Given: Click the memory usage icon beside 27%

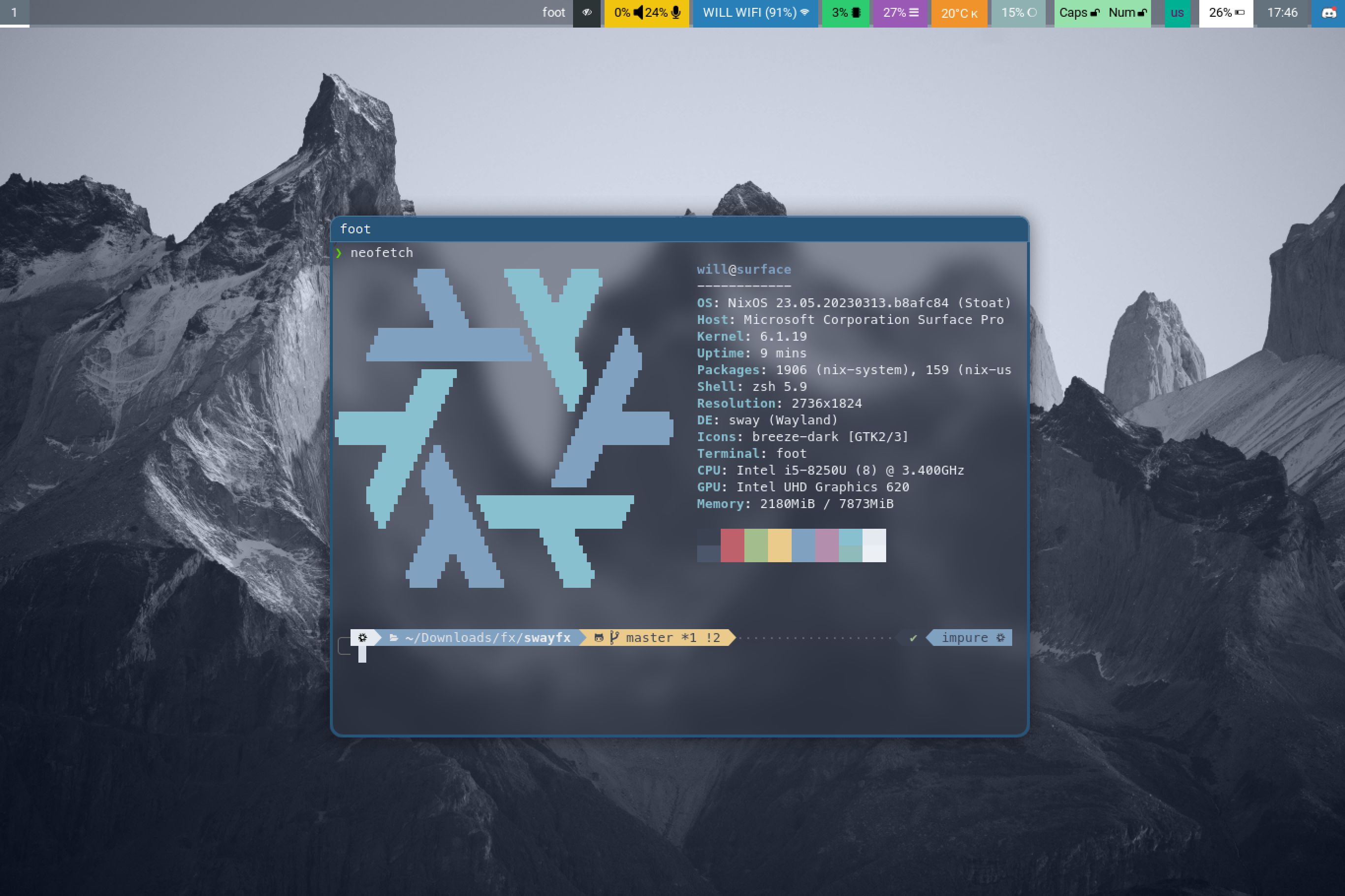Looking at the screenshot, I should coord(914,12).
